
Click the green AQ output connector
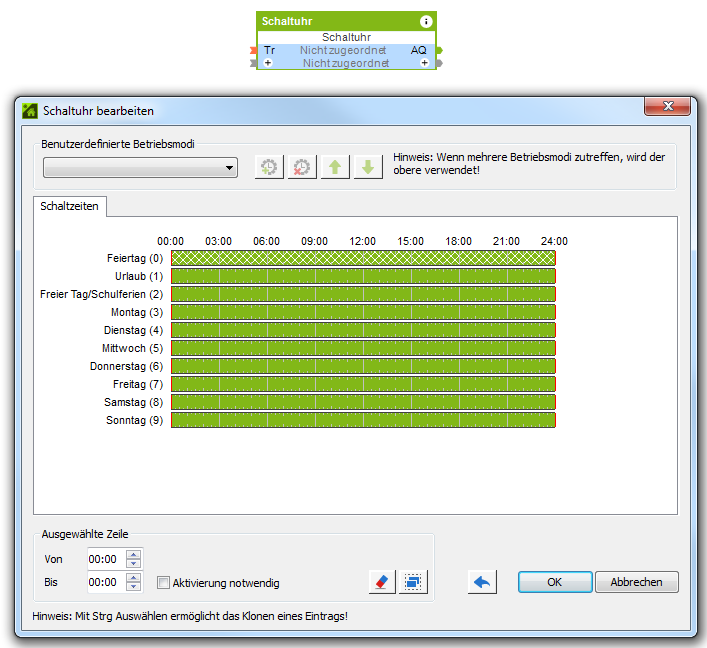tap(440, 50)
